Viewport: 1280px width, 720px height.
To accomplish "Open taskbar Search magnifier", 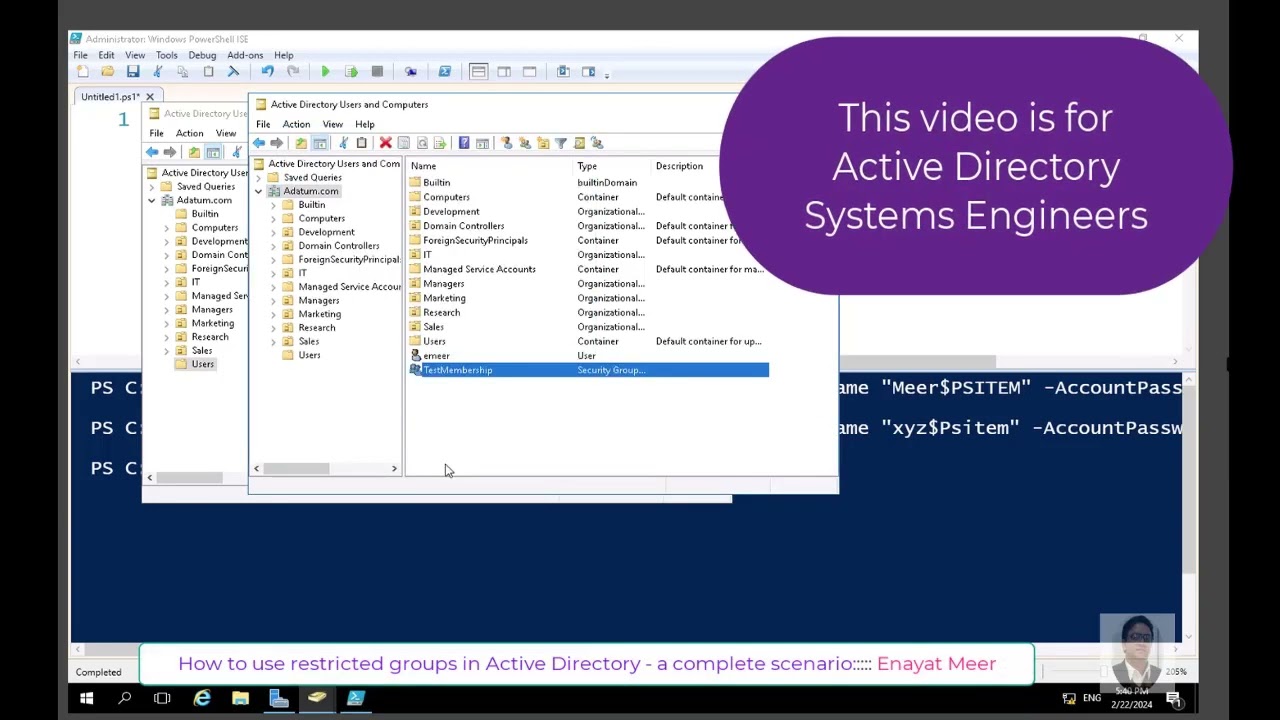I will [x=125, y=698].
